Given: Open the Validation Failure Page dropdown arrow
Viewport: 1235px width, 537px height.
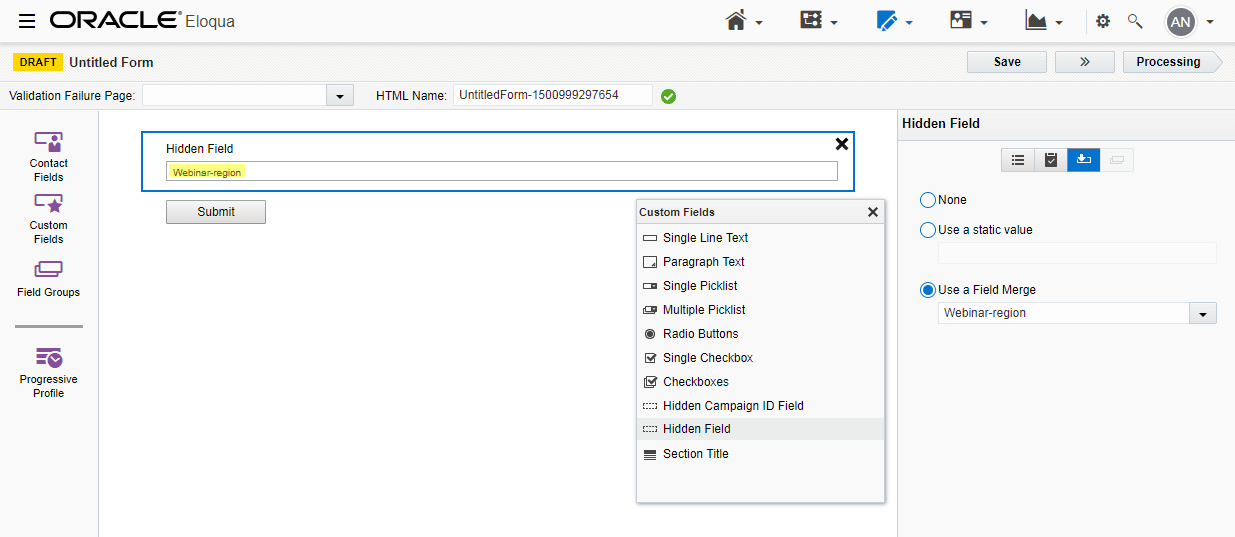Looking at the screenshot, I should point(340,95).
